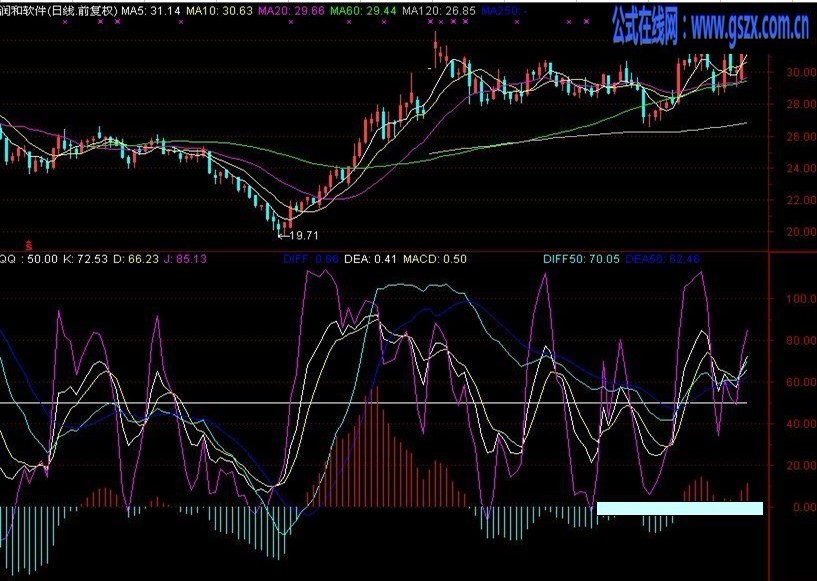Viewport: 817px width, 581px height.
Task: Click the 40.00 indicator axis label
Action: click(801, 424)
